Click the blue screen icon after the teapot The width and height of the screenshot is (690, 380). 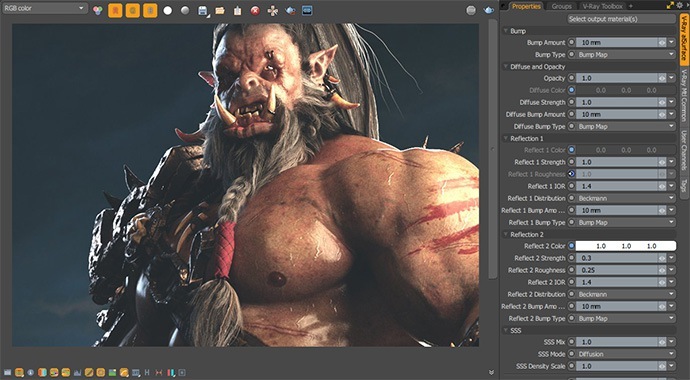click(x=308, y=11)
